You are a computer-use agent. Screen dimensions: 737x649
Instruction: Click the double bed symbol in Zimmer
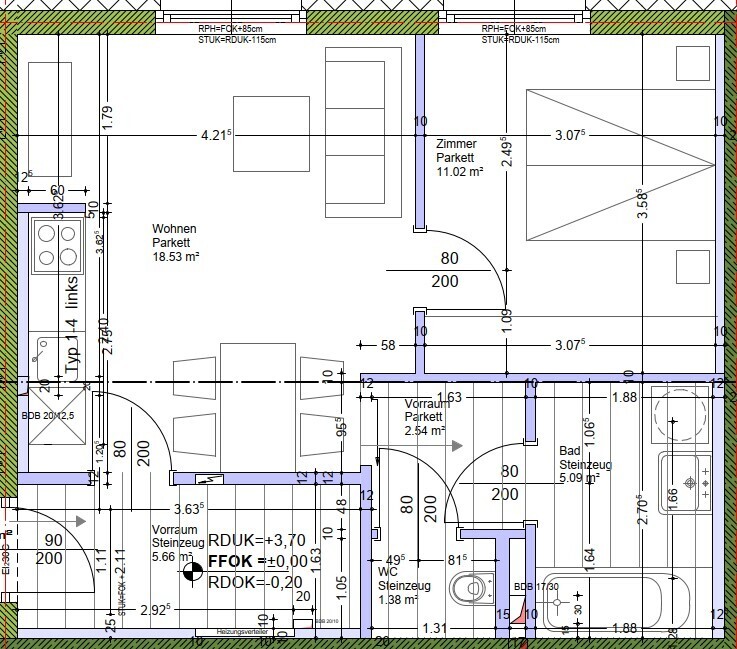coord(621,165)
